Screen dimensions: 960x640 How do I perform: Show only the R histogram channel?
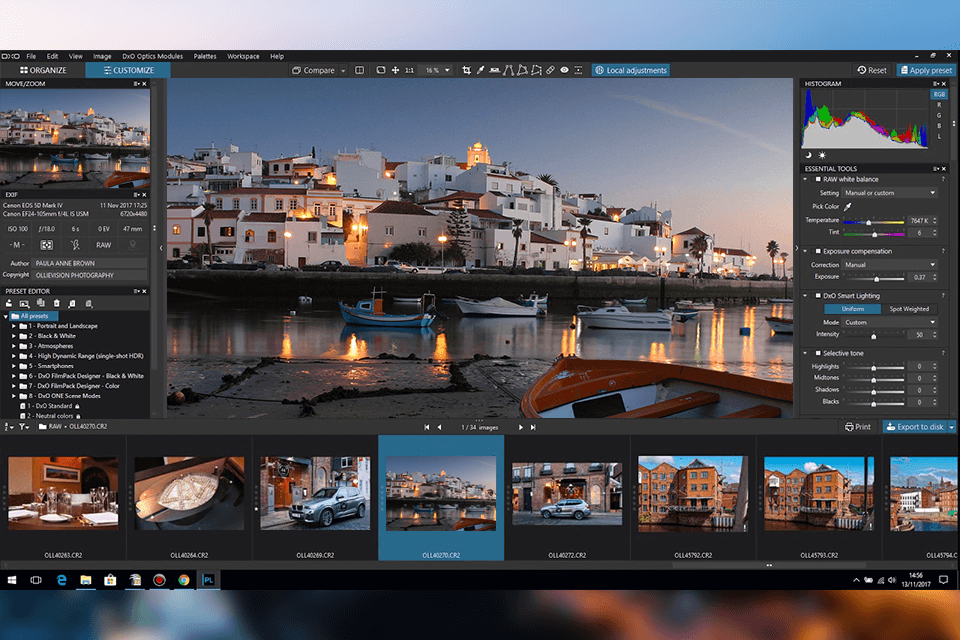939,105
